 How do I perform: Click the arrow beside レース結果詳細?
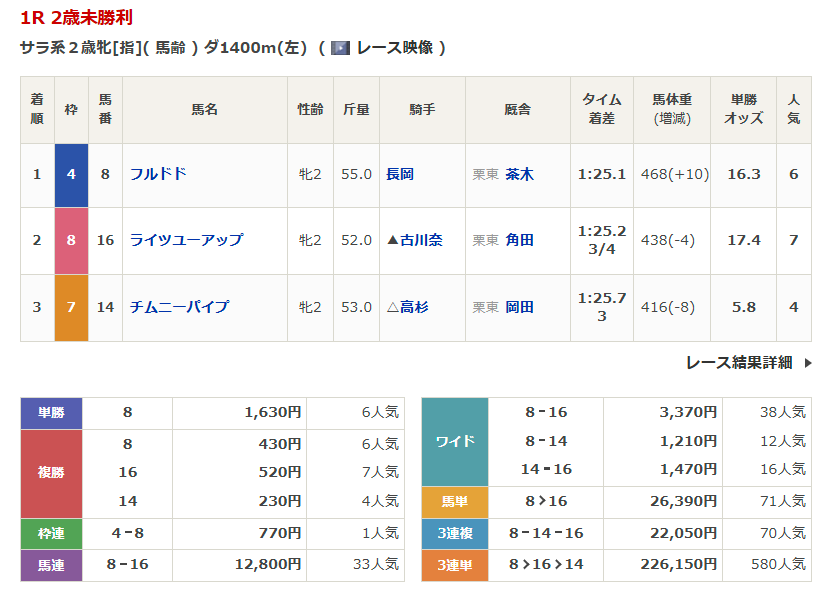point(808,363)
